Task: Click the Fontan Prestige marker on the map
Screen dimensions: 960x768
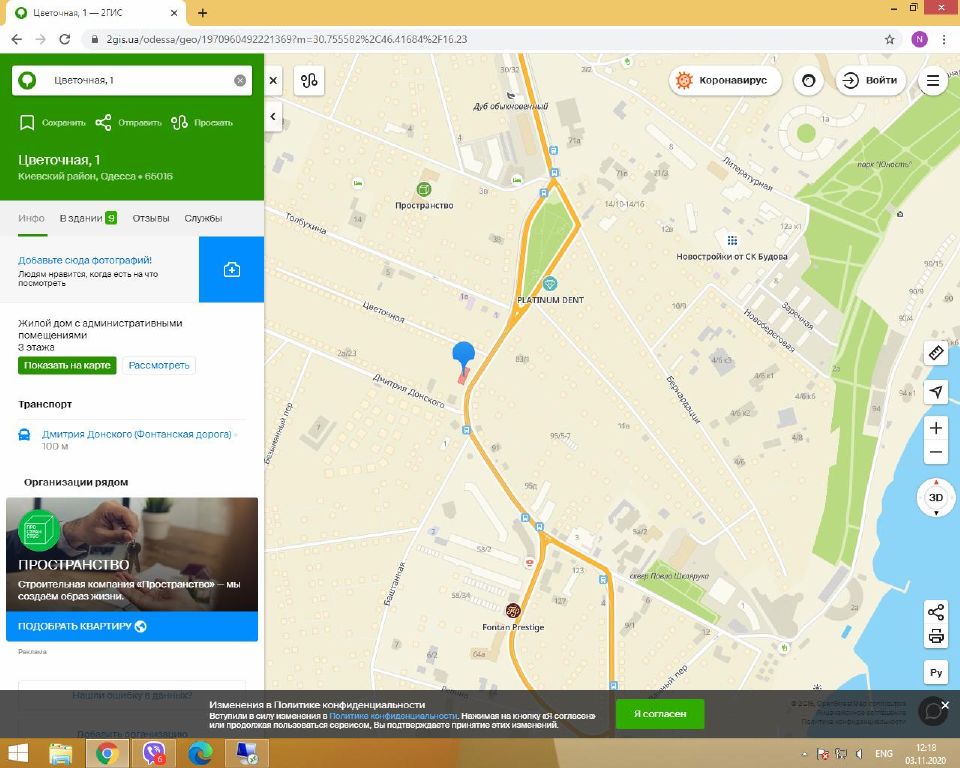Action: click(513, 611)
